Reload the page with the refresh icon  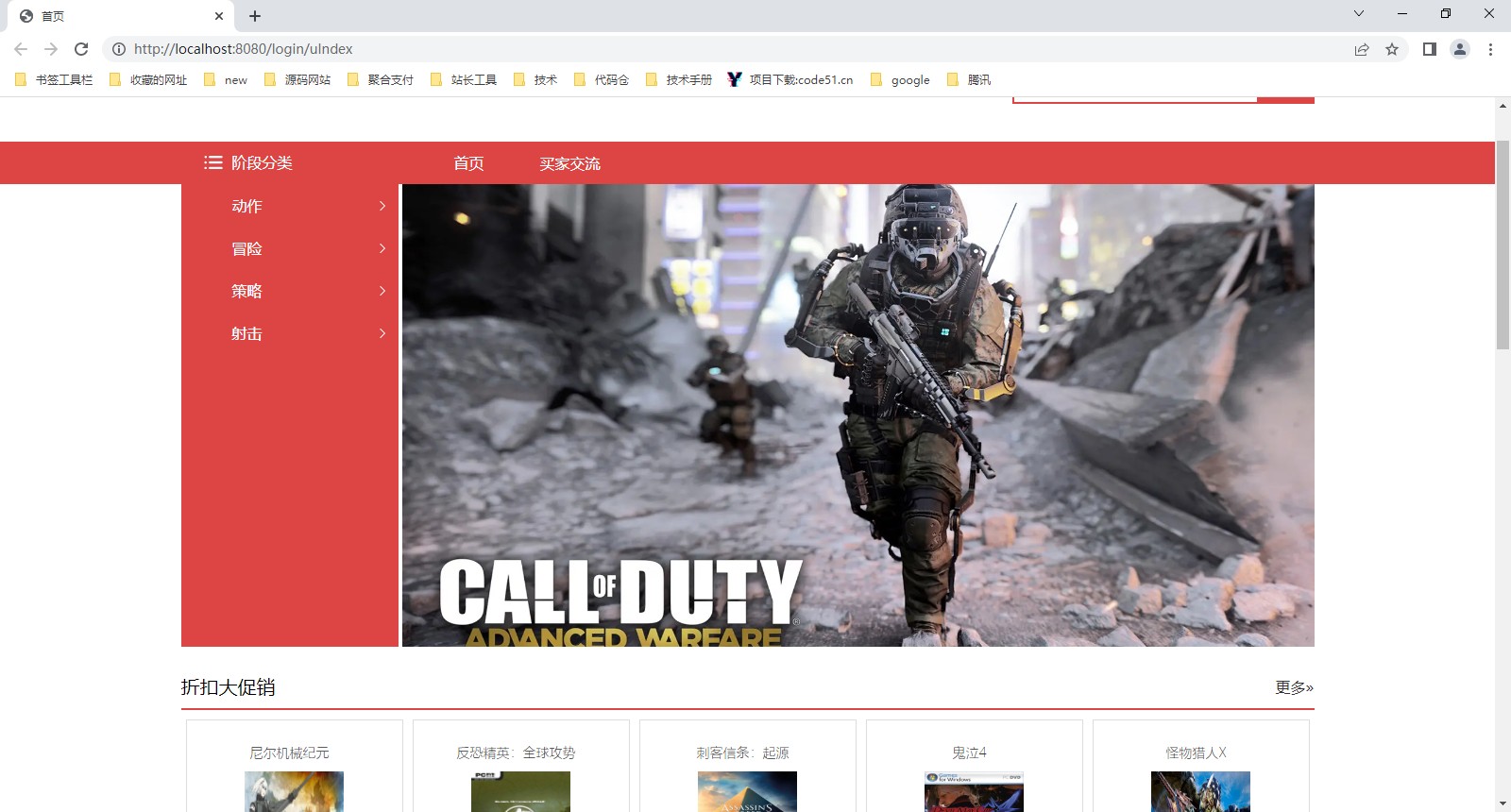(81, 49)
